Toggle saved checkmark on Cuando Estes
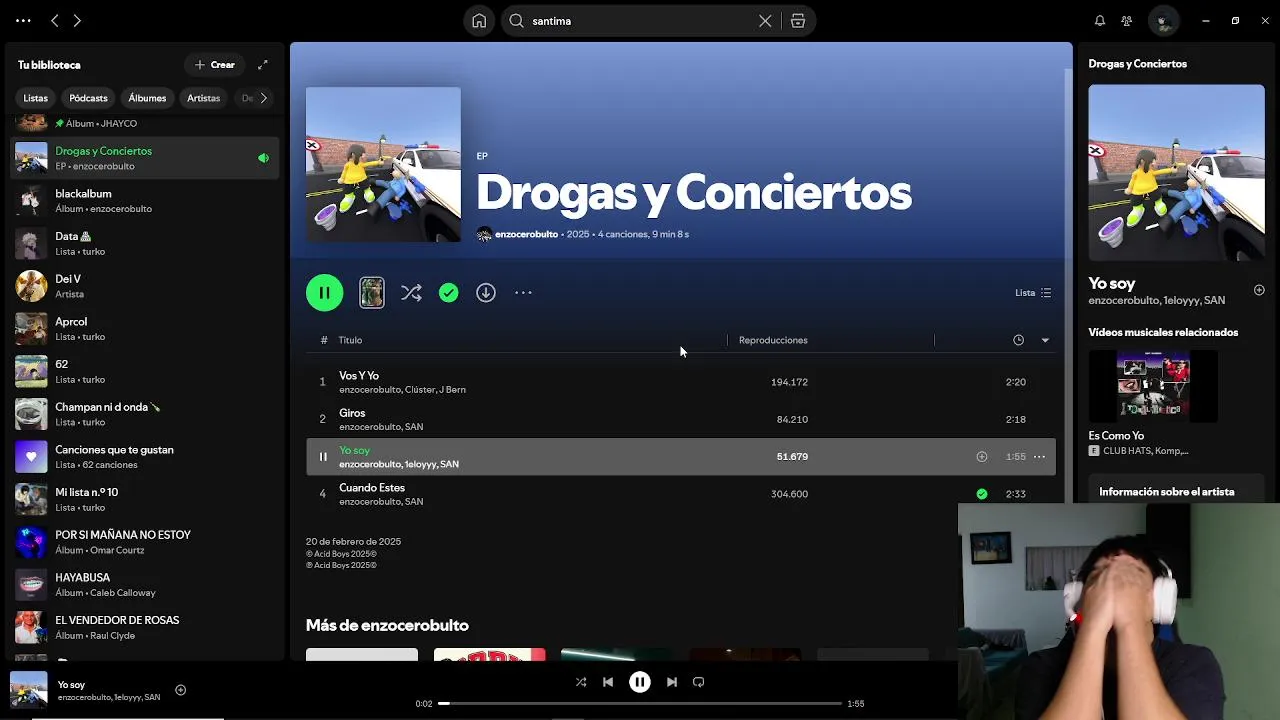The image size is (1280, 720). tap(982, 494)
